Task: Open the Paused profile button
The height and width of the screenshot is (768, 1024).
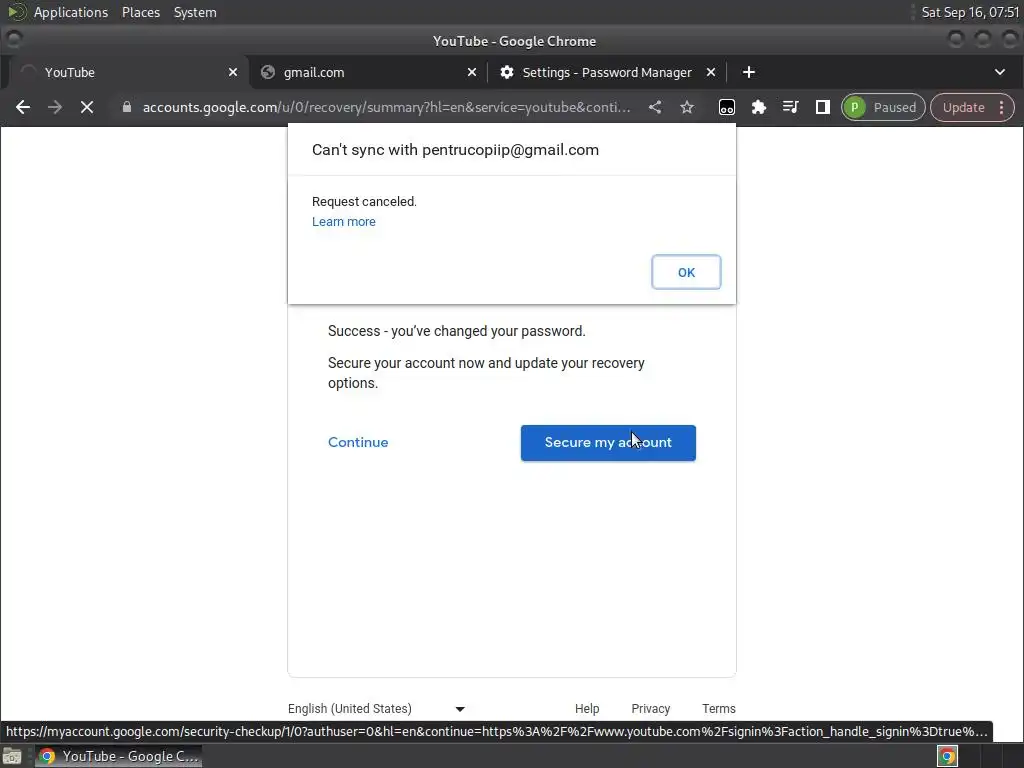Action: pyautogui.click(x=883, y=107)
